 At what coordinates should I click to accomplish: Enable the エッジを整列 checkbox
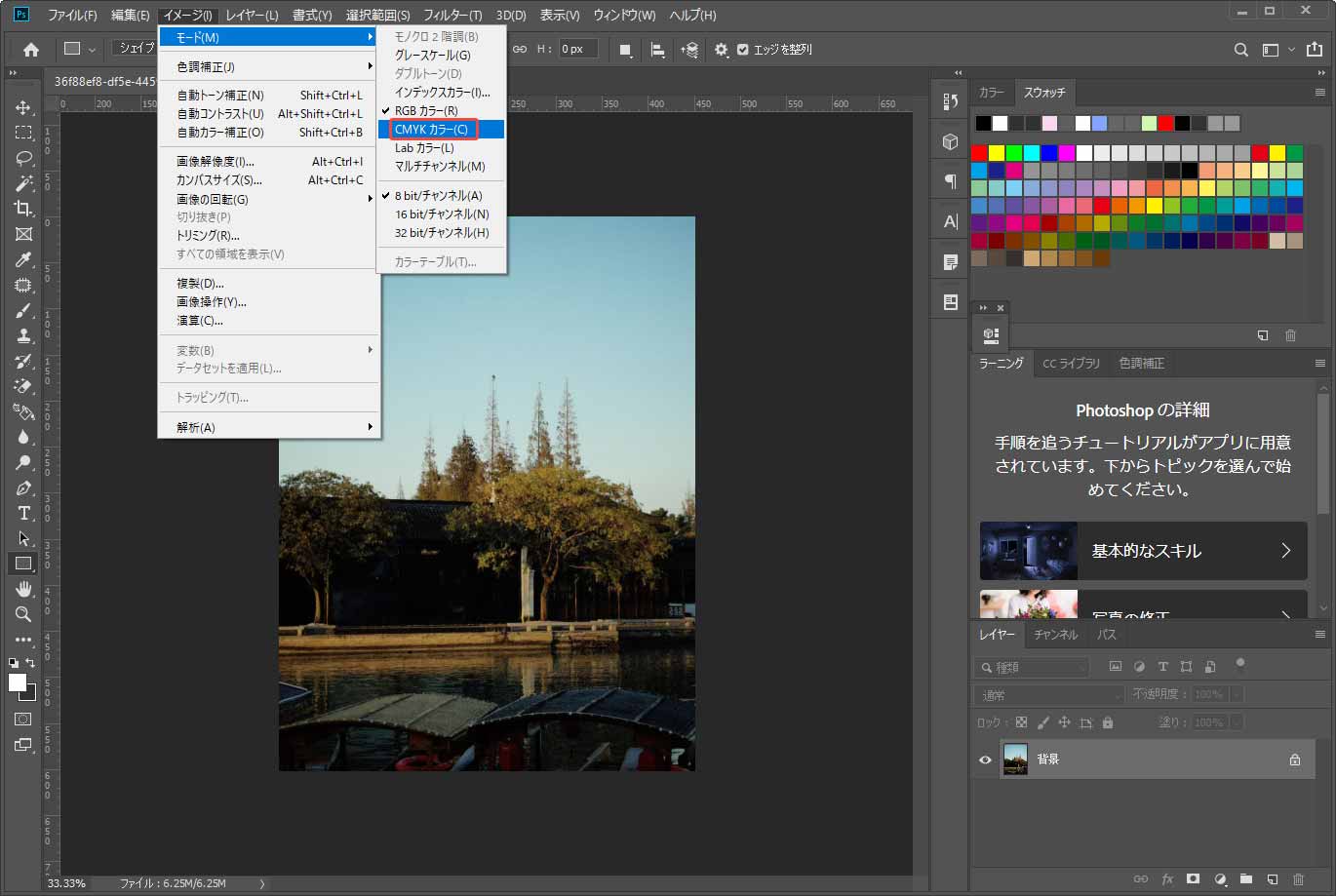pos(742,49)
